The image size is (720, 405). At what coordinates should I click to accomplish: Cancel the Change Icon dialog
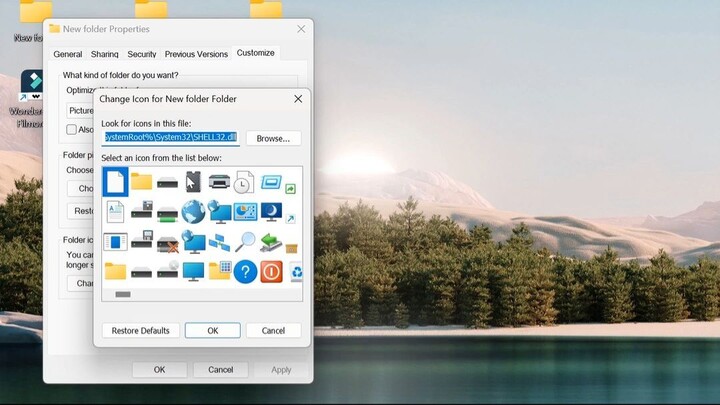click(x=273, y=331)
